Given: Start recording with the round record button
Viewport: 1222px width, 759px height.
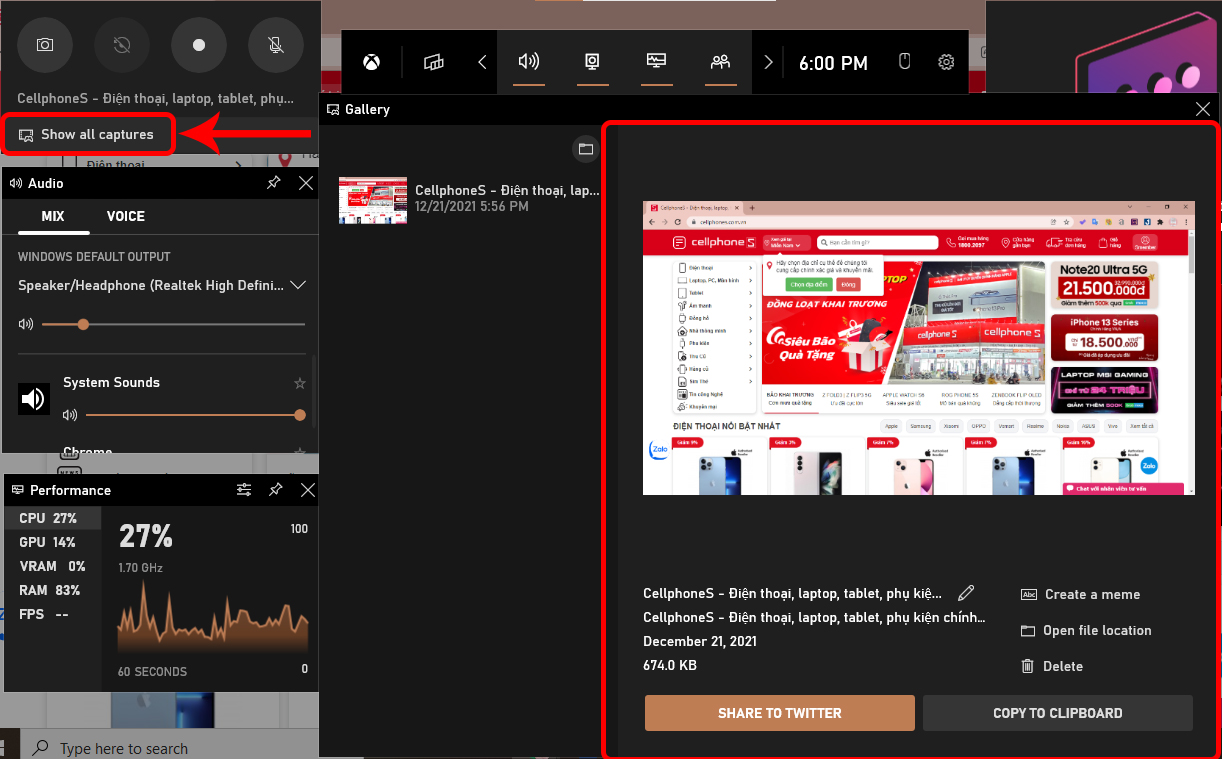Looking at the screenshot, I should [199, 45].
